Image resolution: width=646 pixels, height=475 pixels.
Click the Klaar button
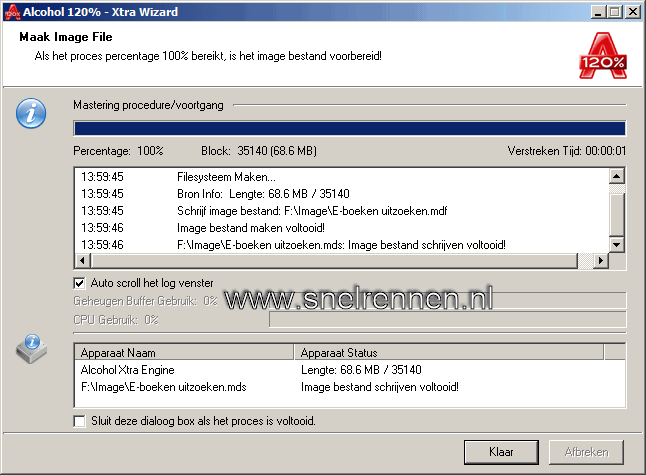tap(501, 452)
